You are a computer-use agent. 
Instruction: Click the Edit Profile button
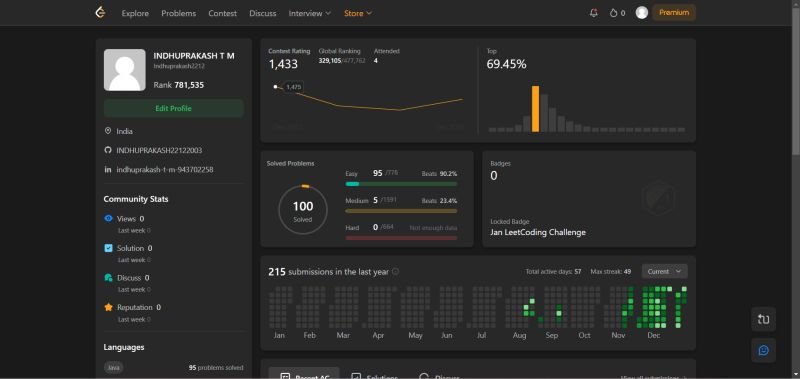tap(173, 108)
